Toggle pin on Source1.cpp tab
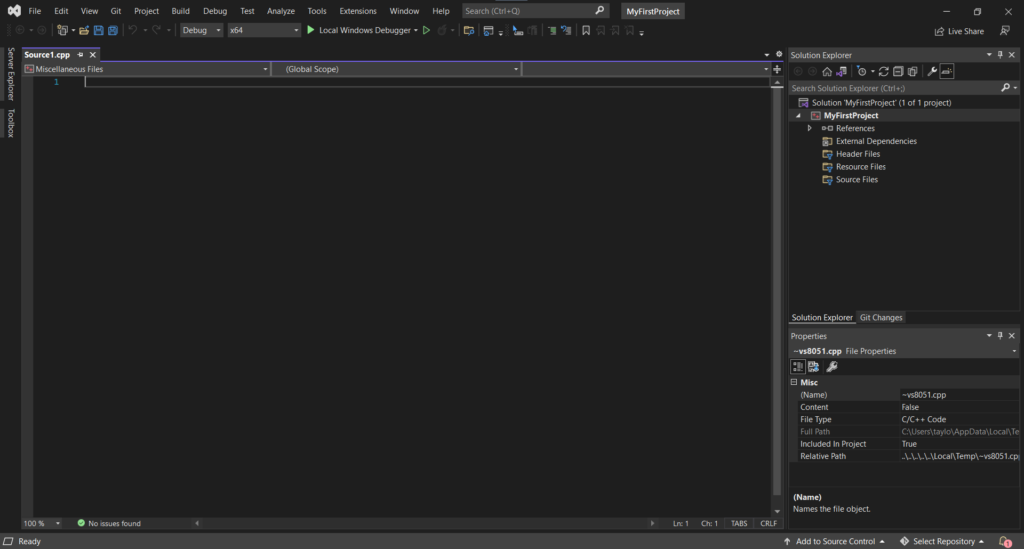This screenshot has height=549, width=1024. pos(80,55)
